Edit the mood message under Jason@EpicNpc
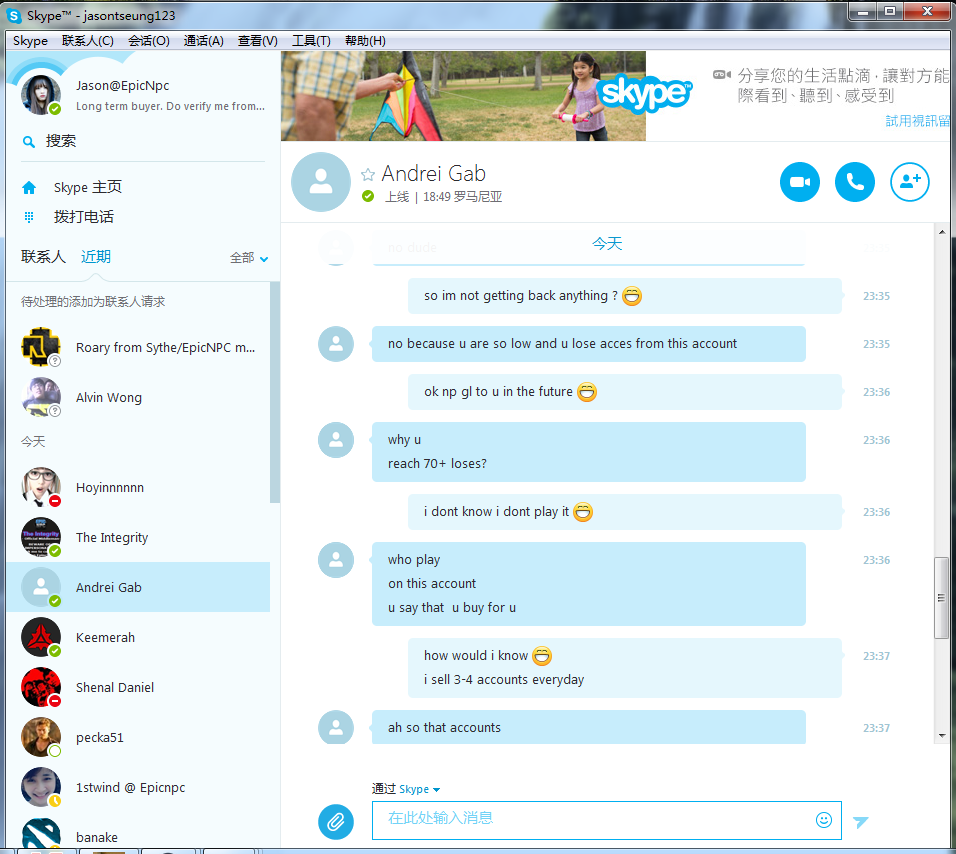 click(x=170, y=106)
